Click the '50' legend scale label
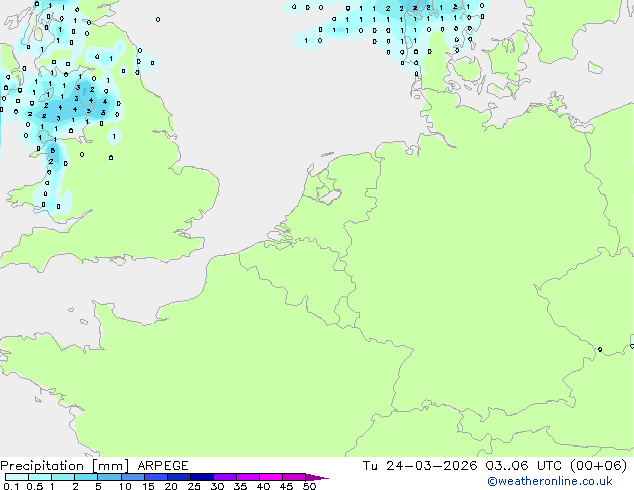 (309, 486)
